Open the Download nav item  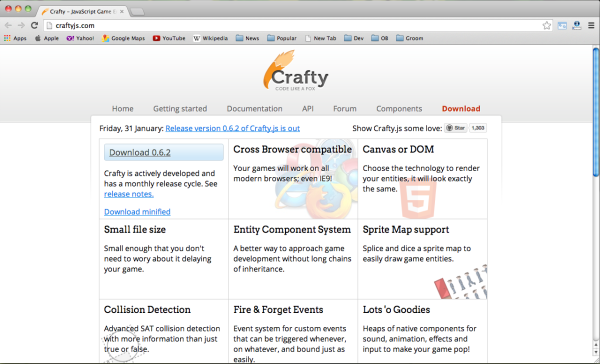click(x=461, y=109)
